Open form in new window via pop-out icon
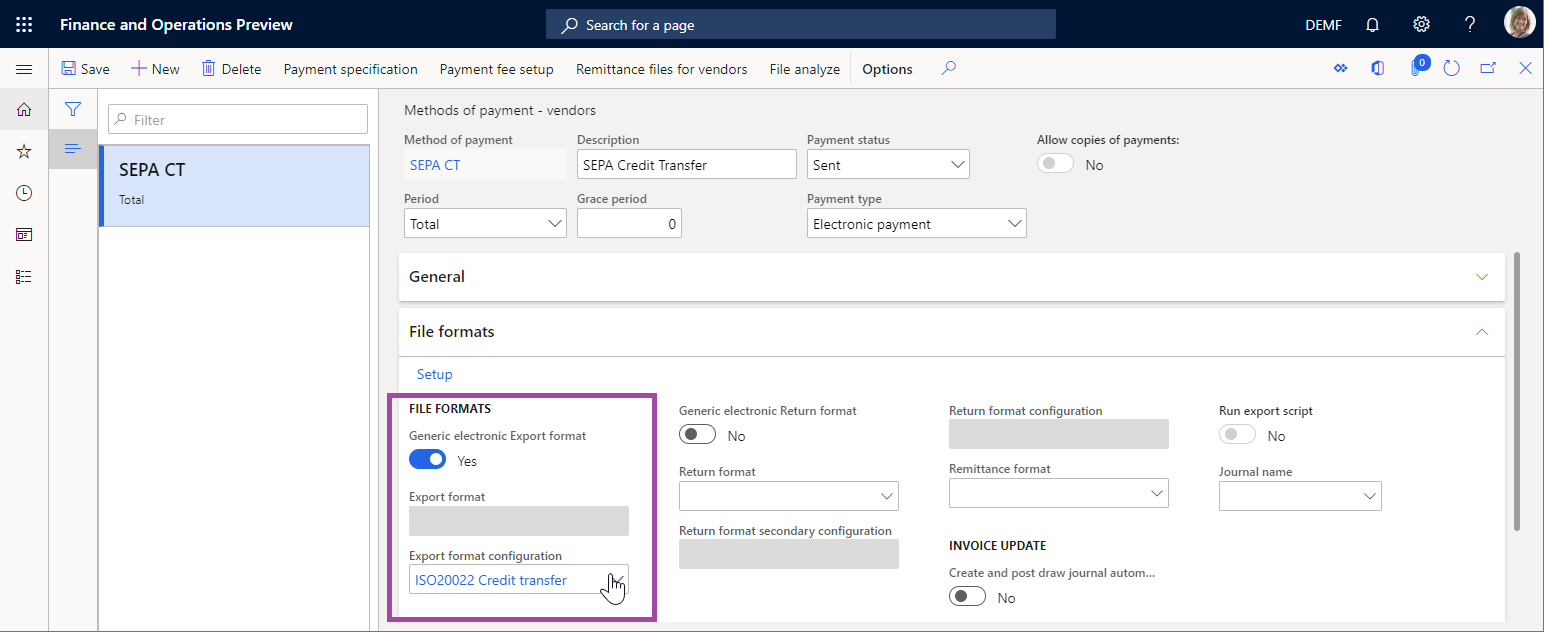Screen dimensions: 1544x632 click(1488, 68)
